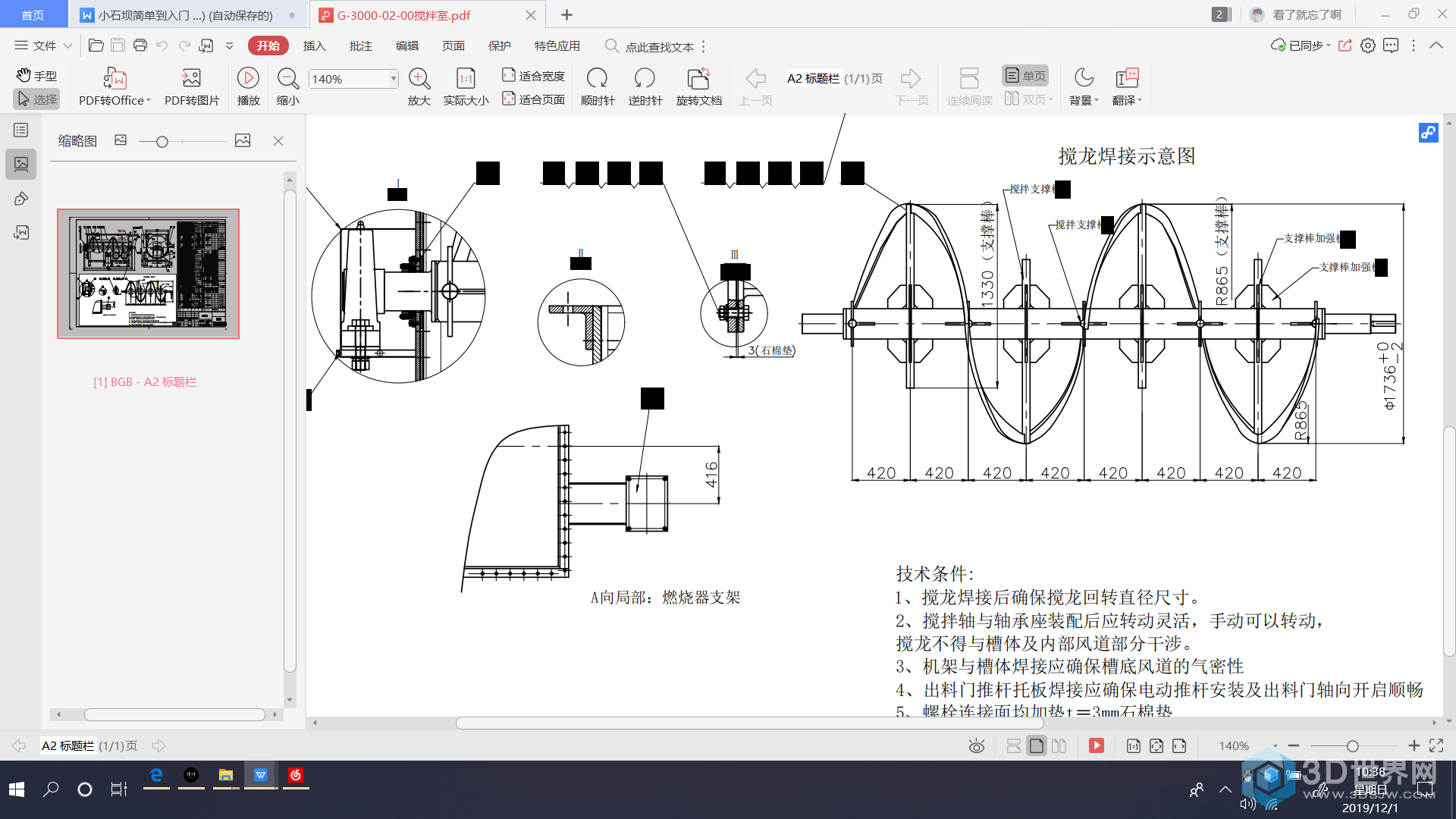Screen dimensions: 1456x819
Task: Open the 140% zoom dropdown arrow
Action: pyautogui.click(x=394, y=79)
